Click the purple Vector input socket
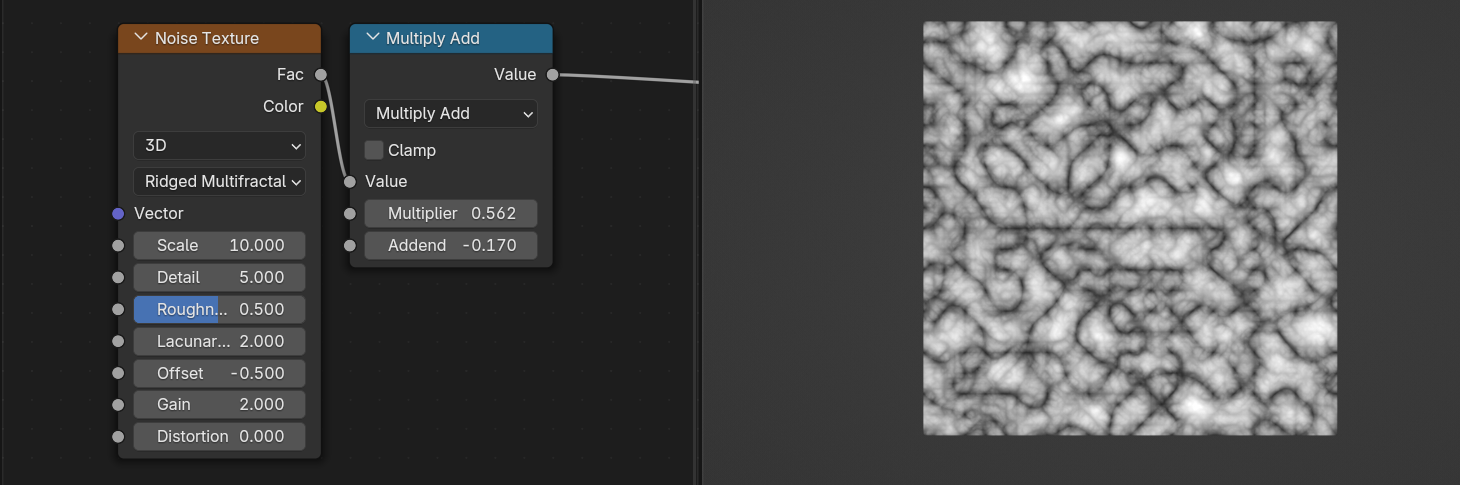Screen dimensions: 1460x485 (x=118, y=213)
